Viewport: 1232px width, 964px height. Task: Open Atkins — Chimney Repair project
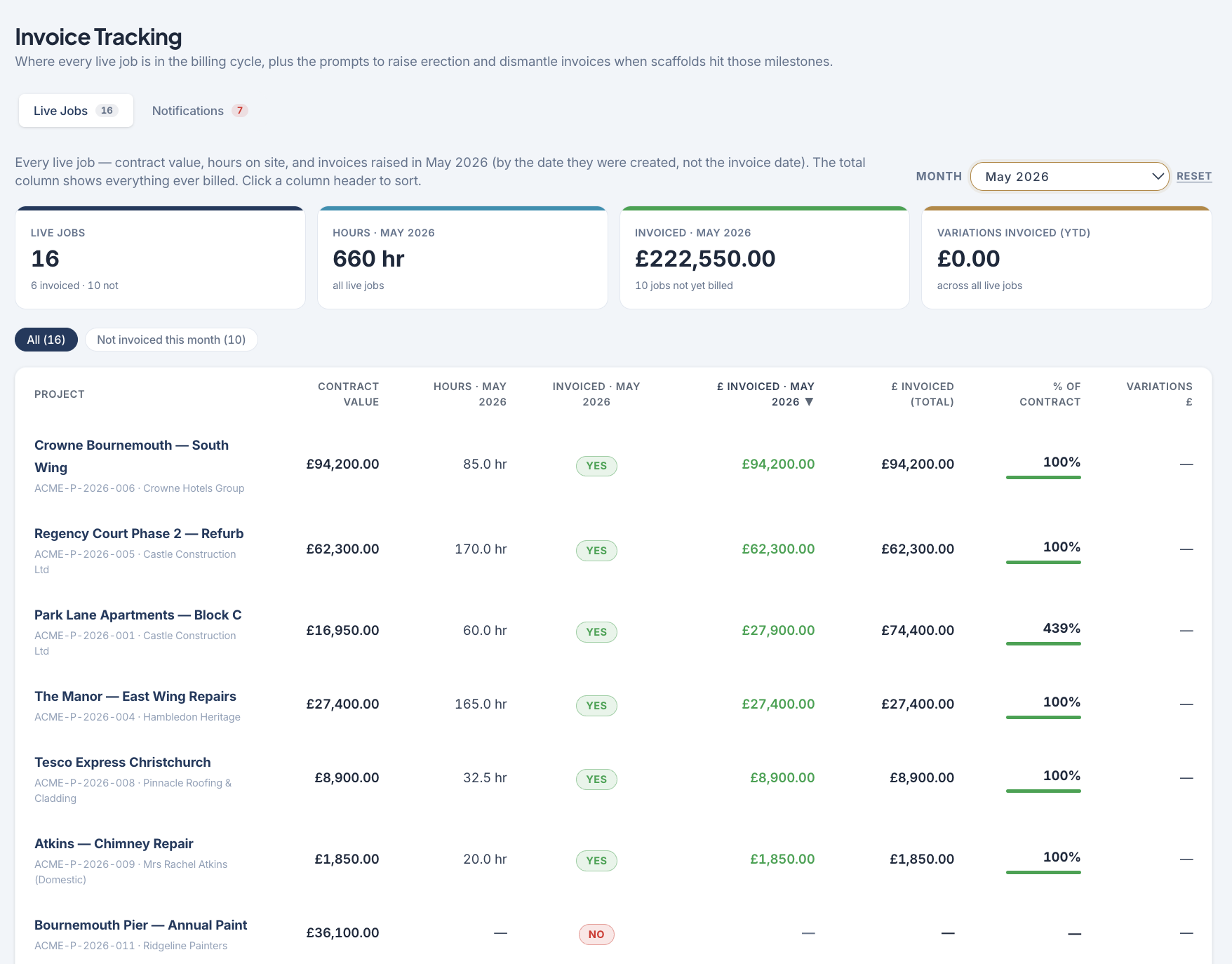click(x=114, y=844)
